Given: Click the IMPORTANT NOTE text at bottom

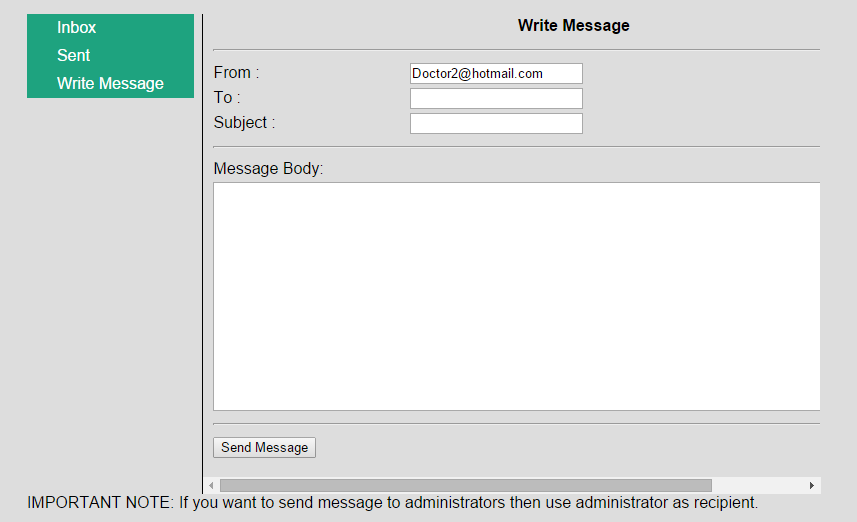Looking at the screenshot, I should [392, 502].
